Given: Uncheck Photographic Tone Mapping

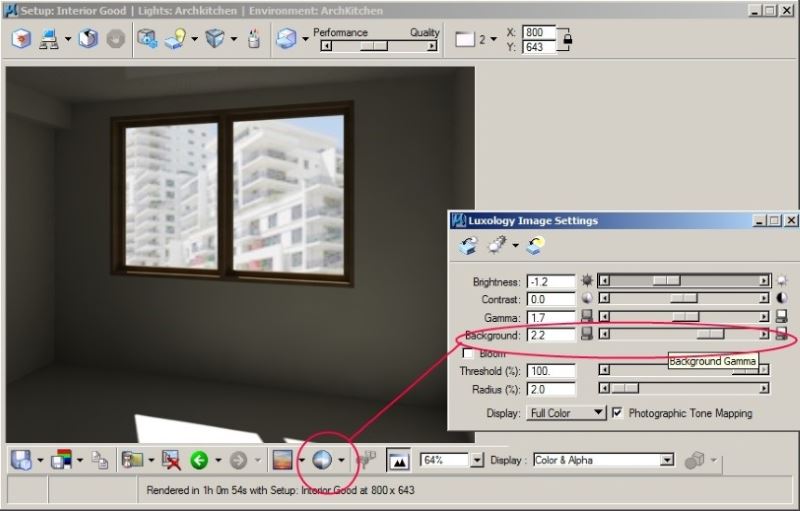Looking at the screenshot, I should 617,412.
